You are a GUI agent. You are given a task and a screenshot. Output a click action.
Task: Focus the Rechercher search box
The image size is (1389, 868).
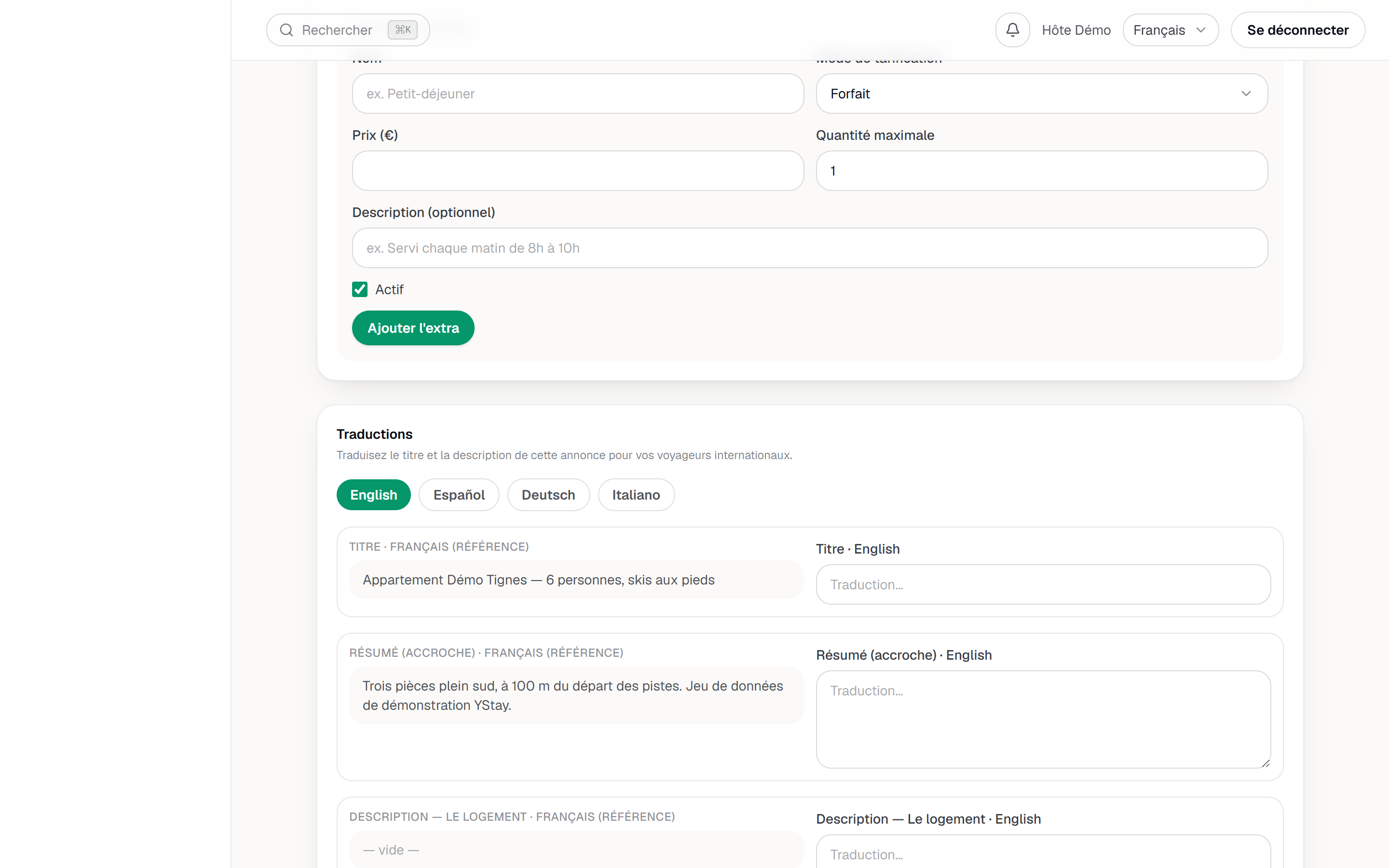point(348,30)
